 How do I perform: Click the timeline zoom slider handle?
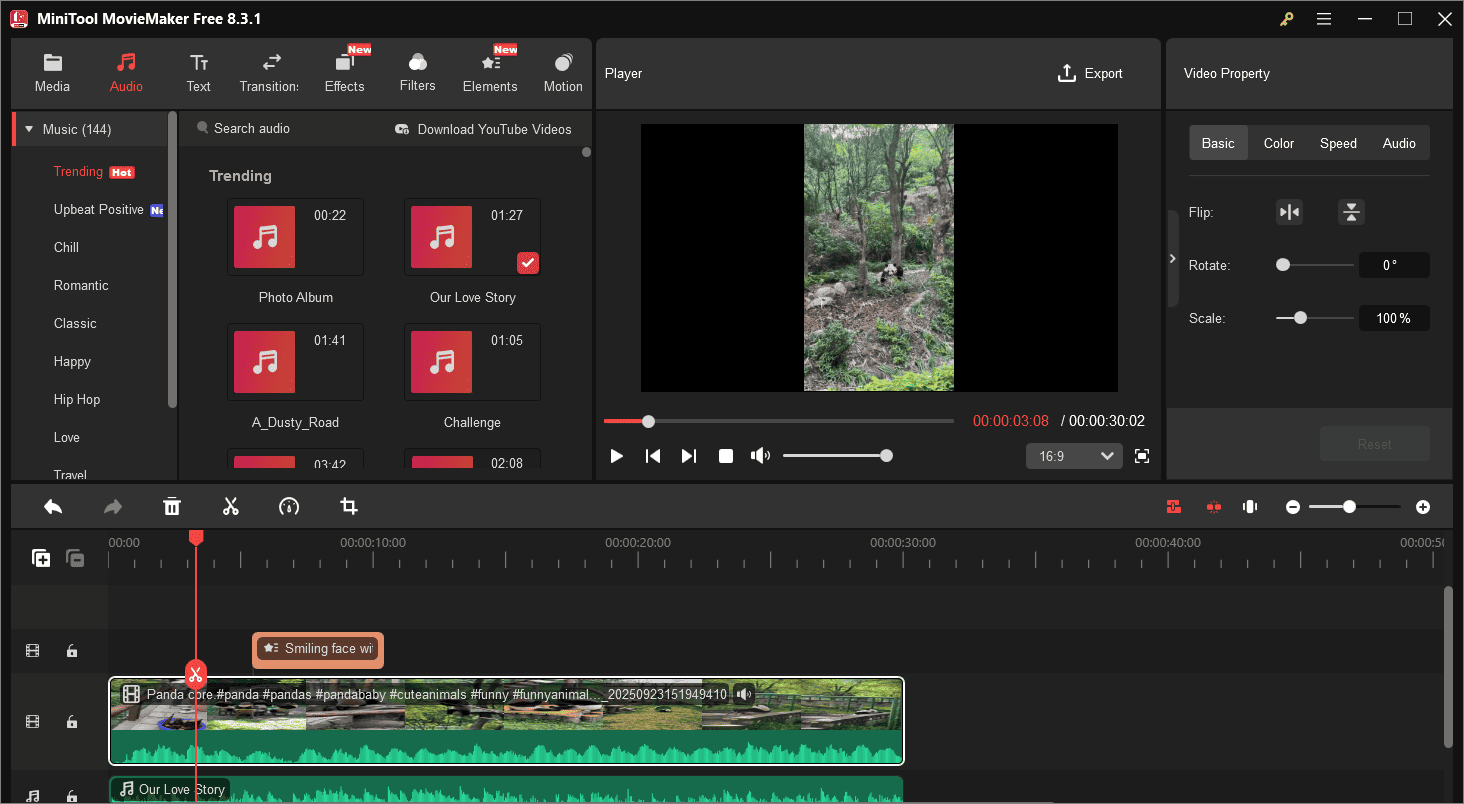pos(1349,507)
